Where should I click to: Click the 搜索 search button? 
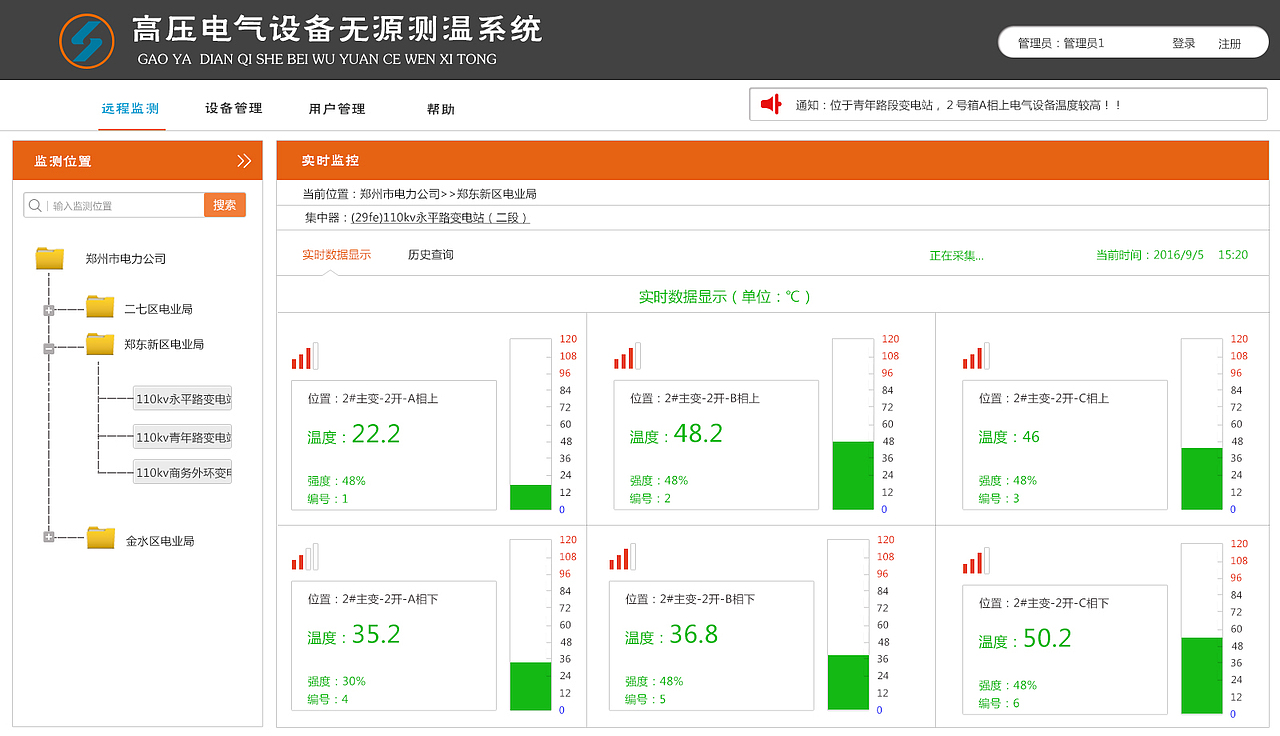pos(224,204)
